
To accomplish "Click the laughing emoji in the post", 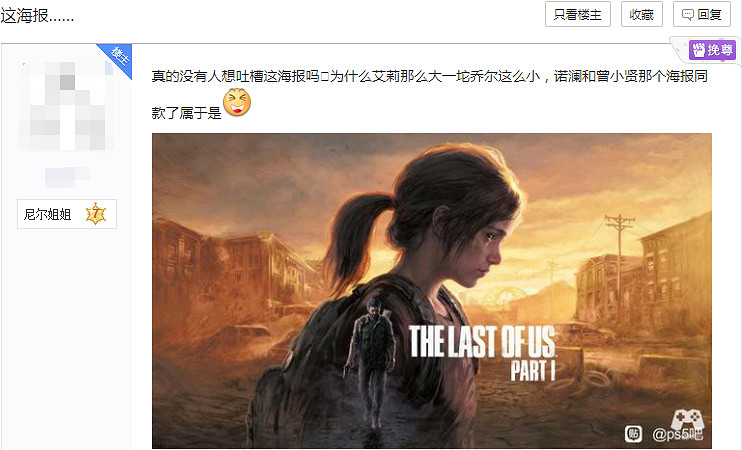I will [237, 102].
